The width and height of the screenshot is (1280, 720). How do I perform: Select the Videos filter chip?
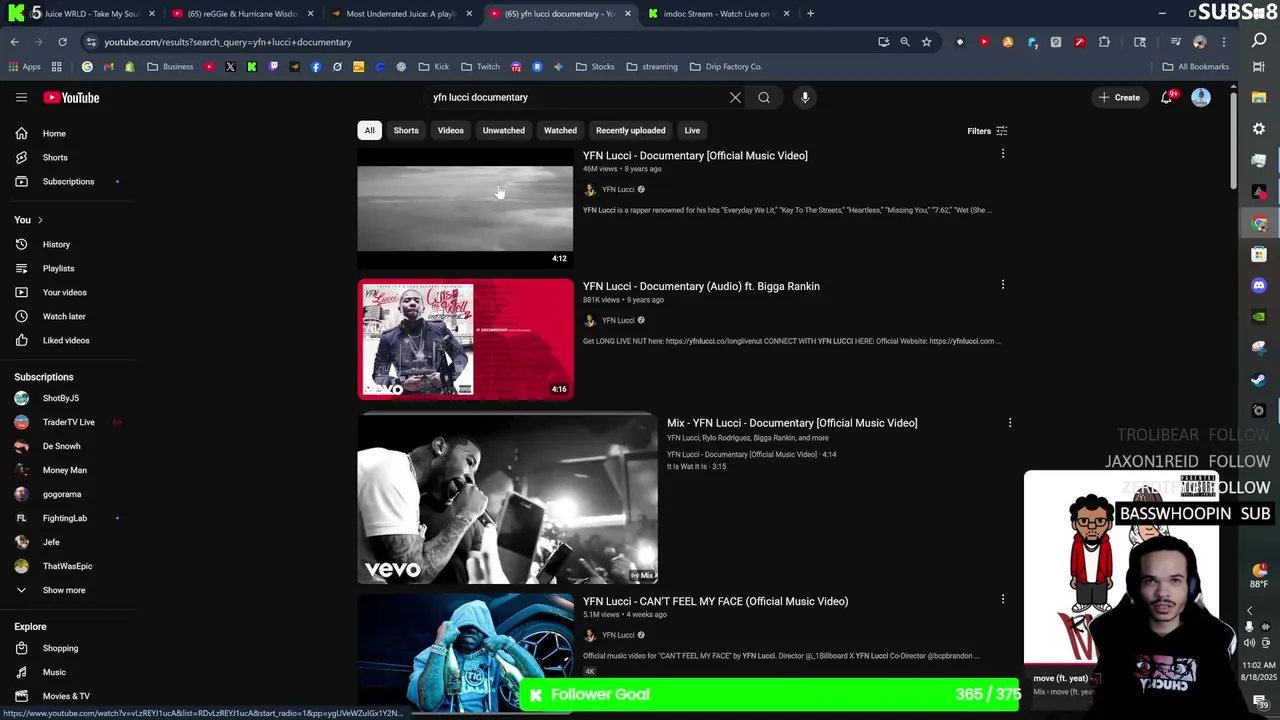click(x=450, y=130)
